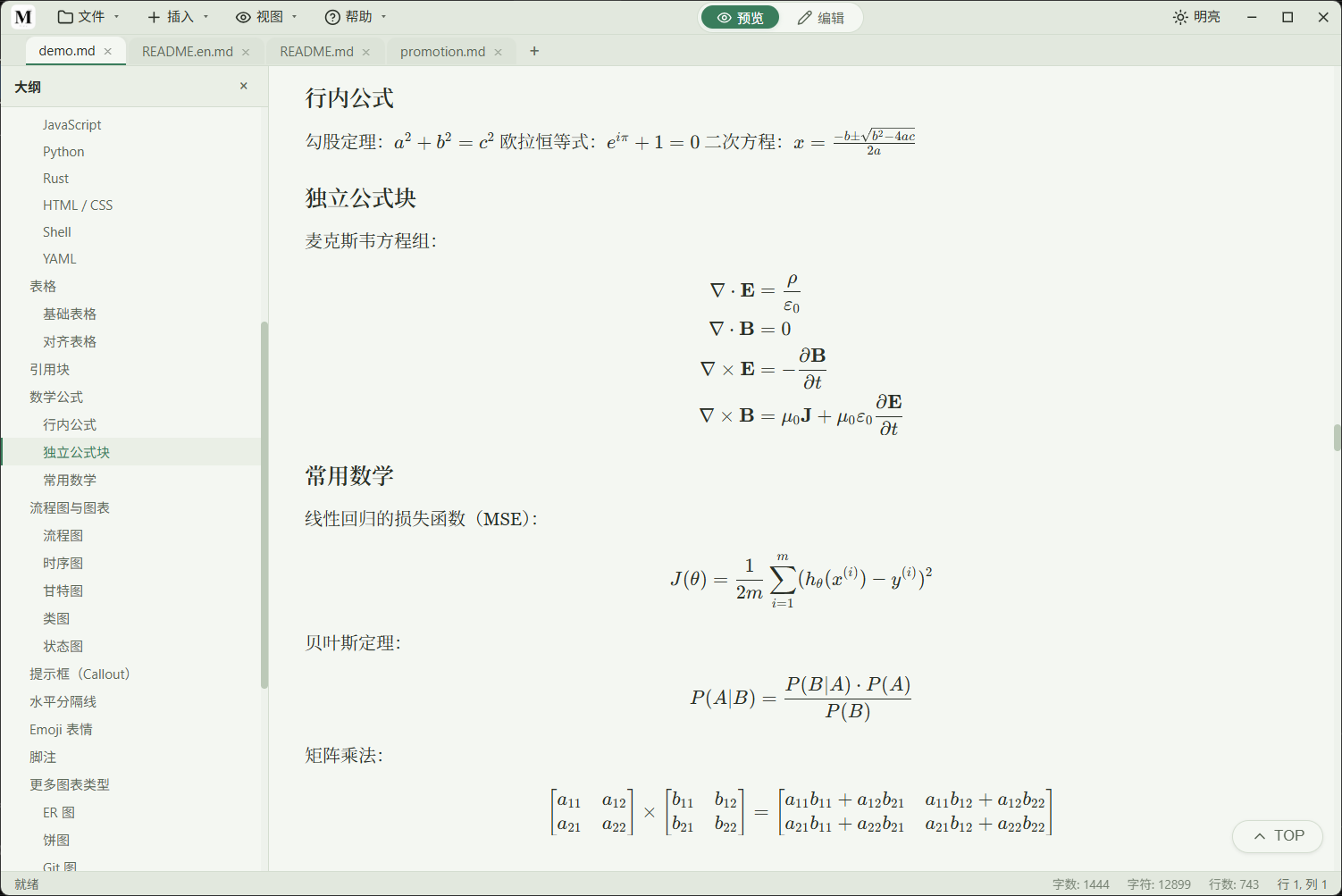Click the TOP back-to-top button

pyautogui.click(x=1278, y=836)
